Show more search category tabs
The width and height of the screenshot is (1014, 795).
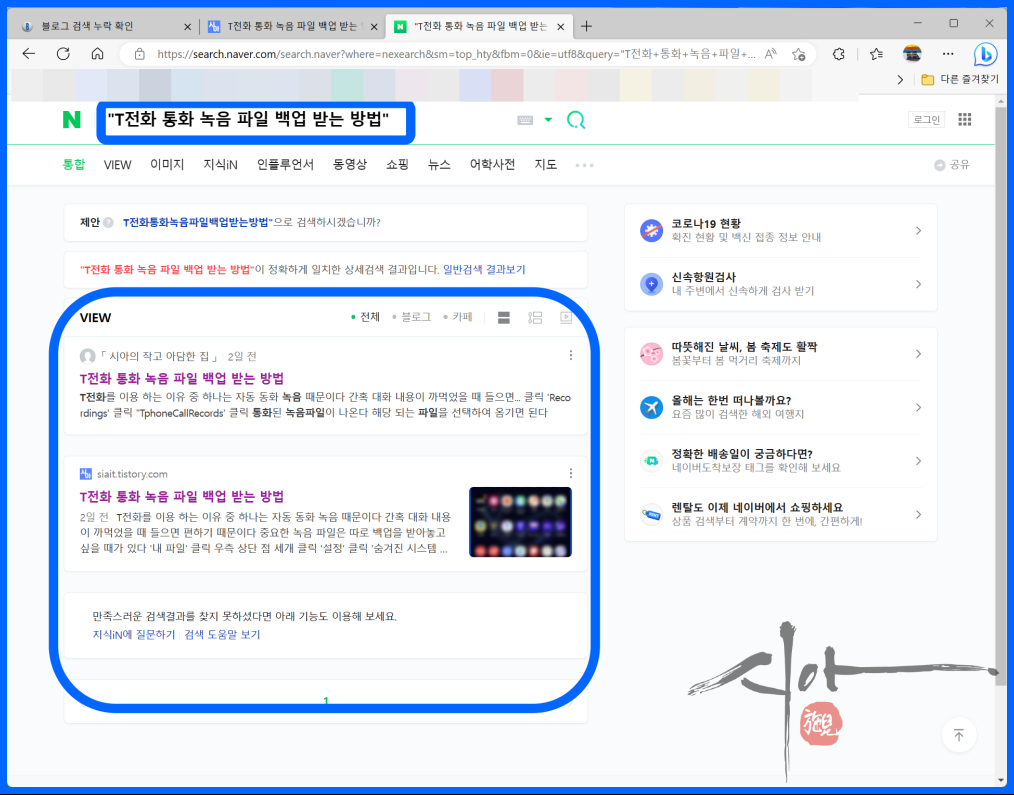click(584, 165)
